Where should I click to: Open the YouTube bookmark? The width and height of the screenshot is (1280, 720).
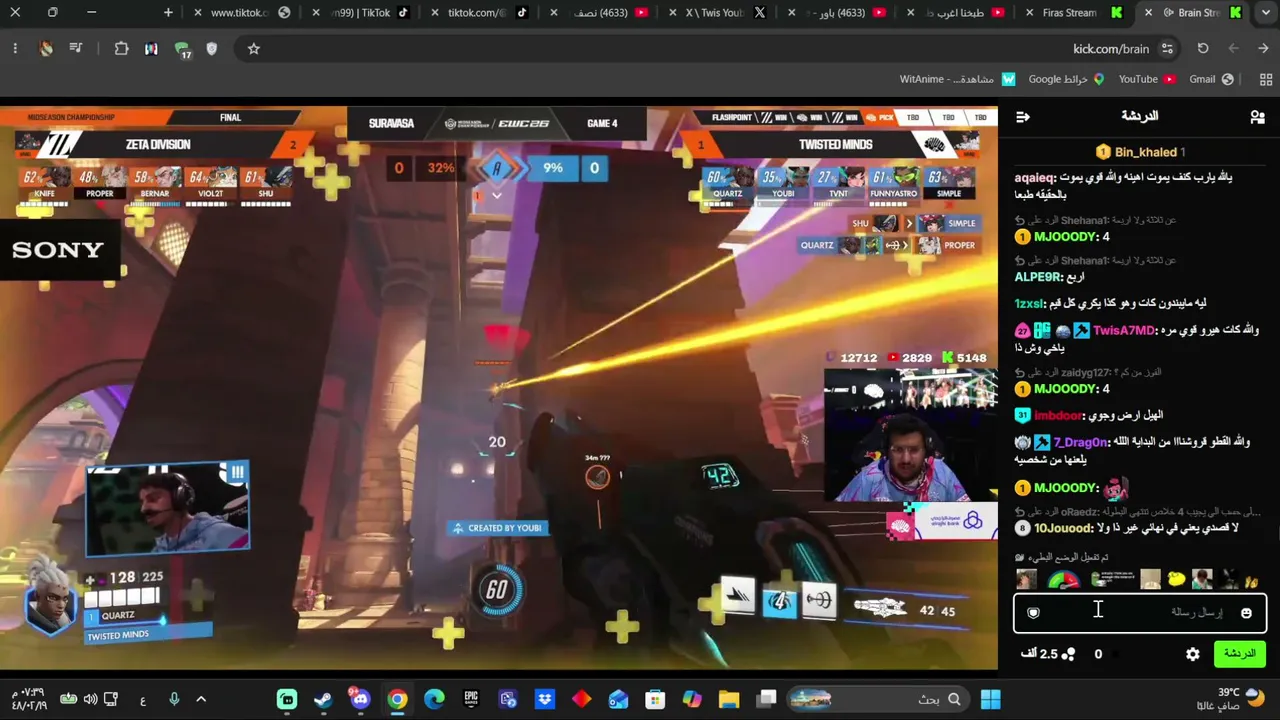[x=1147, y=79]
